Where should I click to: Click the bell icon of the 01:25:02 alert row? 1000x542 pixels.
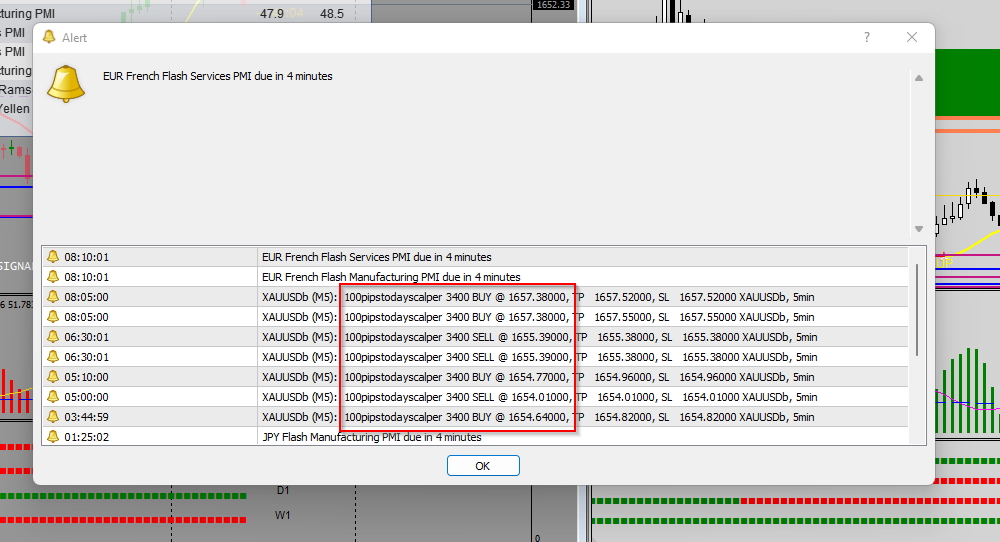tap(53, 436)
